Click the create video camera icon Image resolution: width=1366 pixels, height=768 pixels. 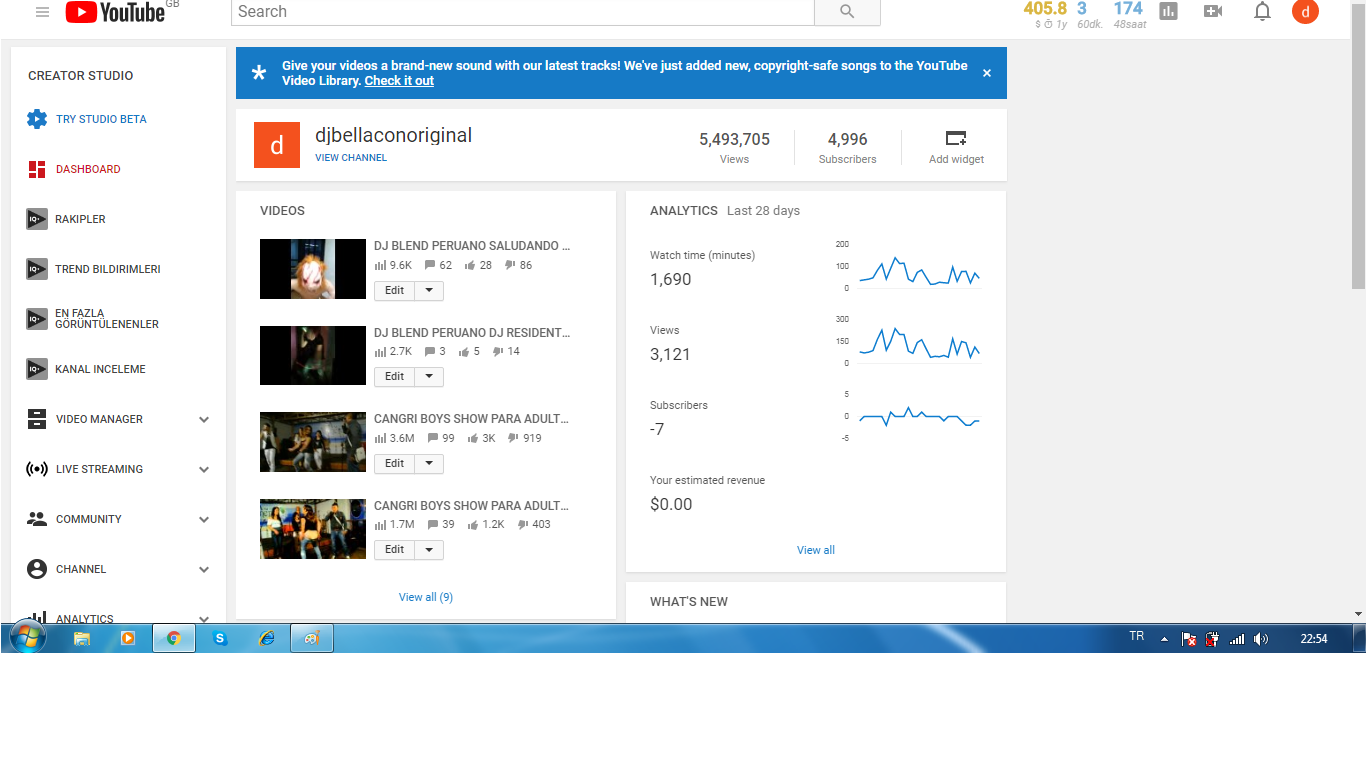(x=1213, y=11)
